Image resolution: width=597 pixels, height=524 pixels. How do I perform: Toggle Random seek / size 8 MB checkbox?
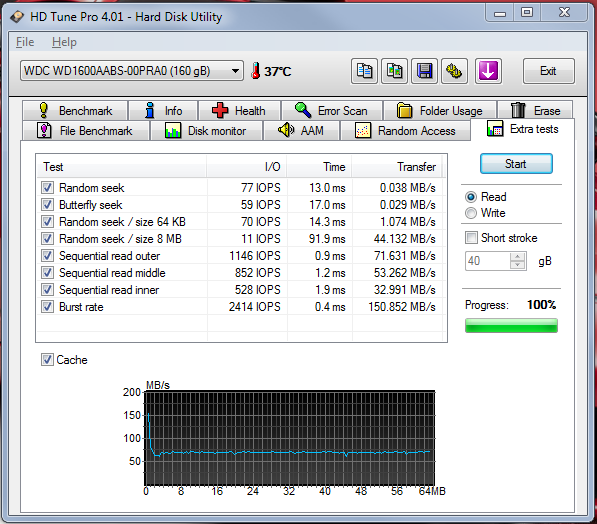coord(47,239)
